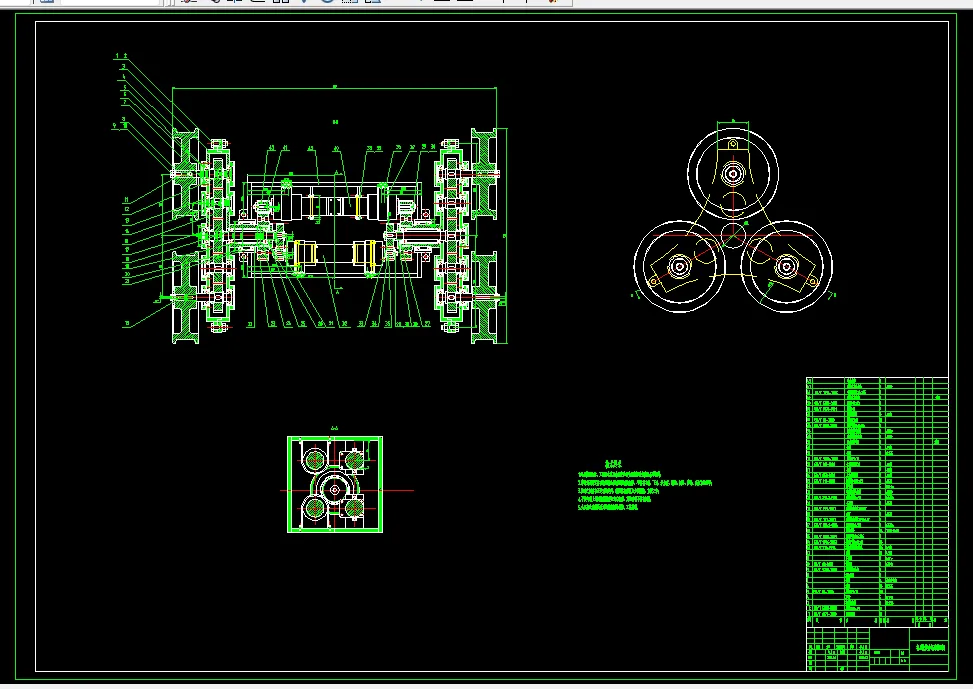Viewport: 973px width, 689px height.
Task: Pick the right gear column in assembly view
Action: 452,236
